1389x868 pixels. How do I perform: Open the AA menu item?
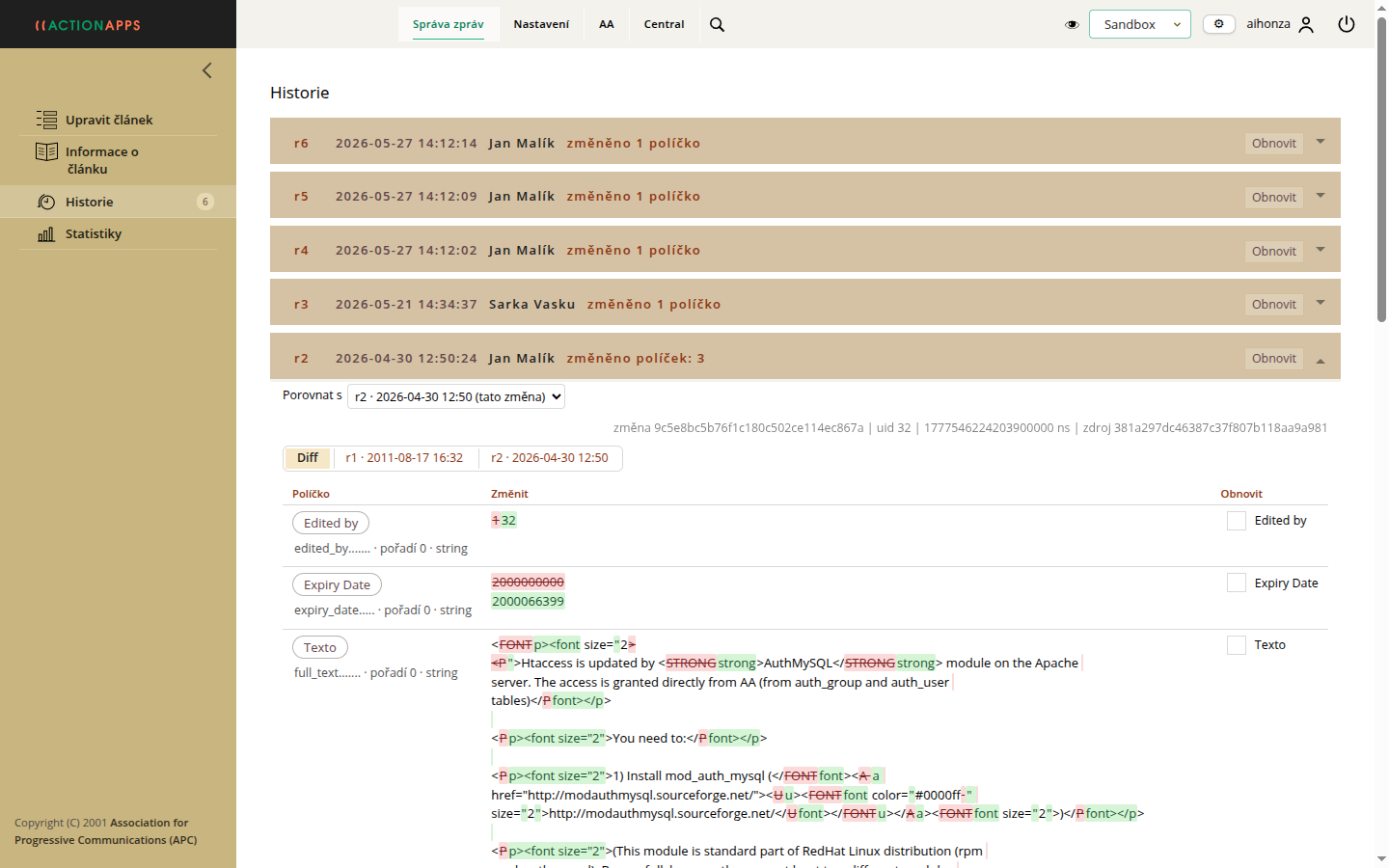pyautogui.click(x=607, y=24)
